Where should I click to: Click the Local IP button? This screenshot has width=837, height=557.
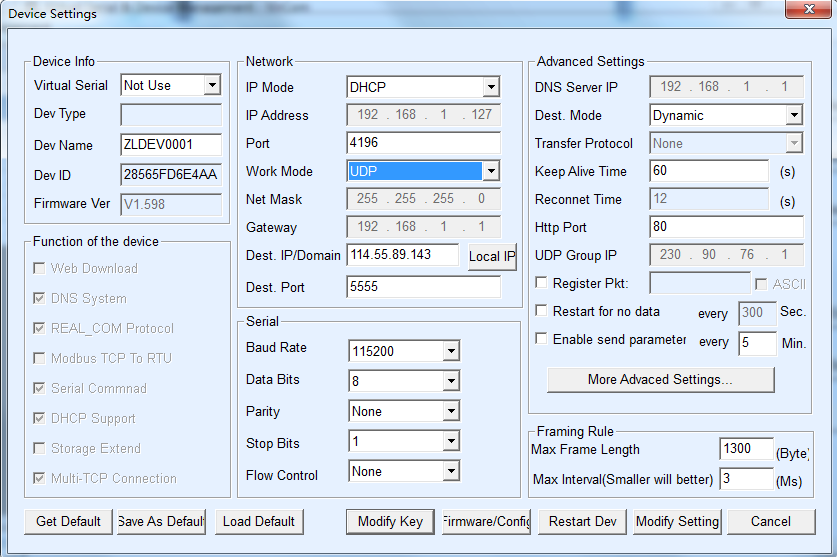click(492, 256)
